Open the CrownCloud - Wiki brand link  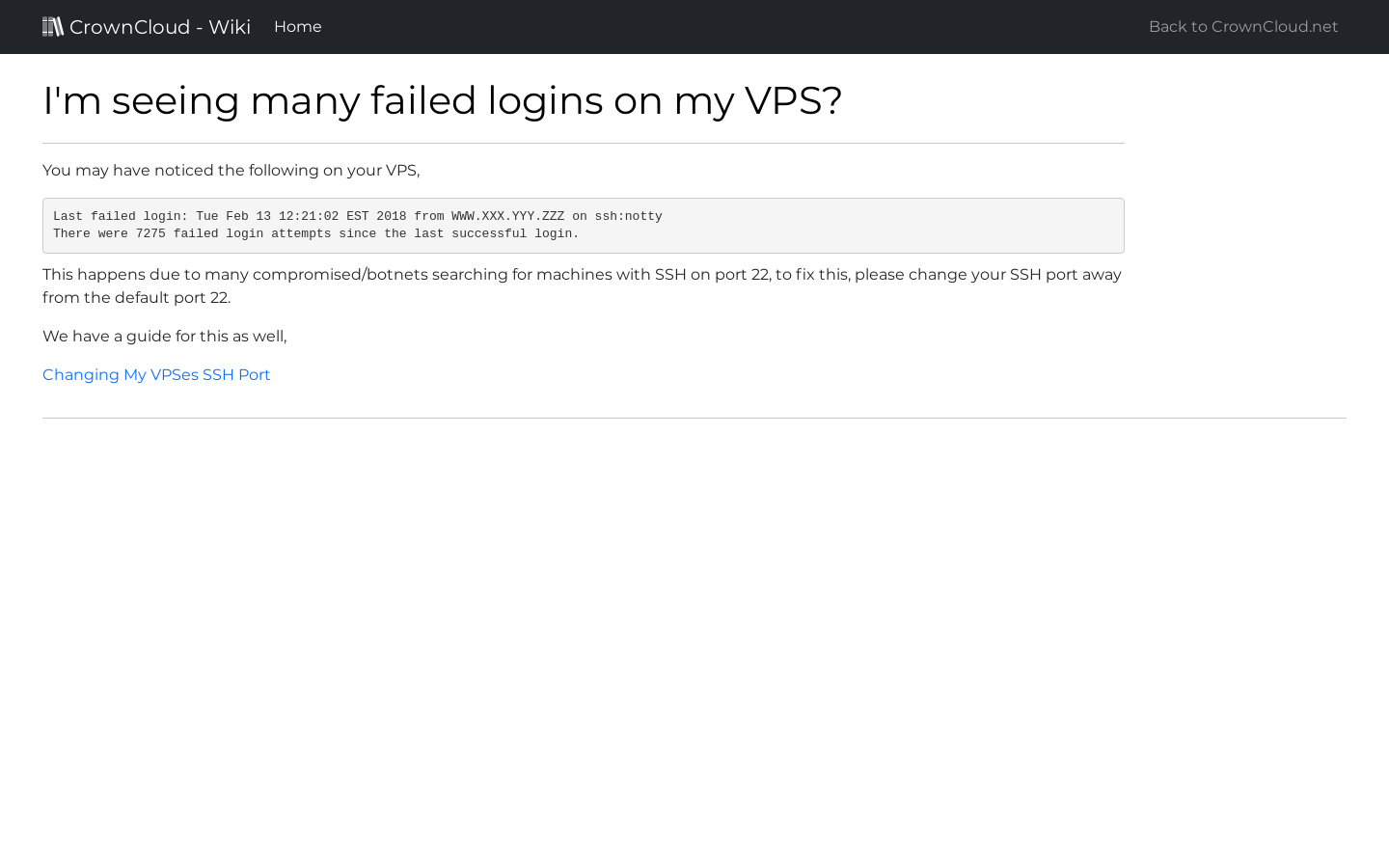click(147, 27)
